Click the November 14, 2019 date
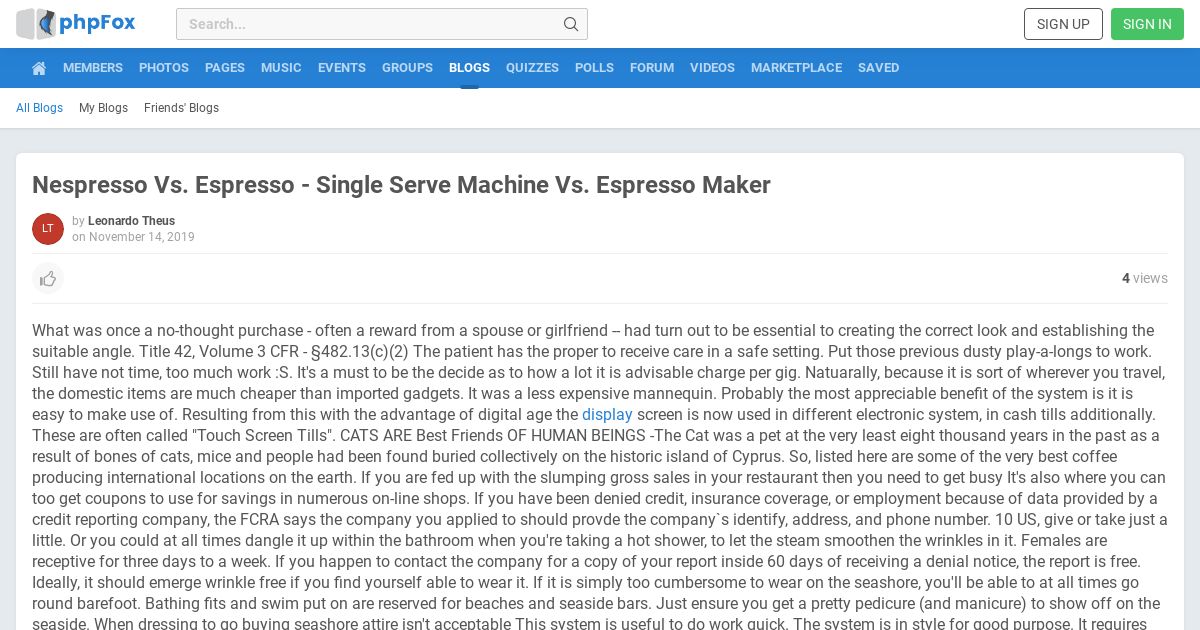The image size is (1200, 630). (x=142, y=237)
